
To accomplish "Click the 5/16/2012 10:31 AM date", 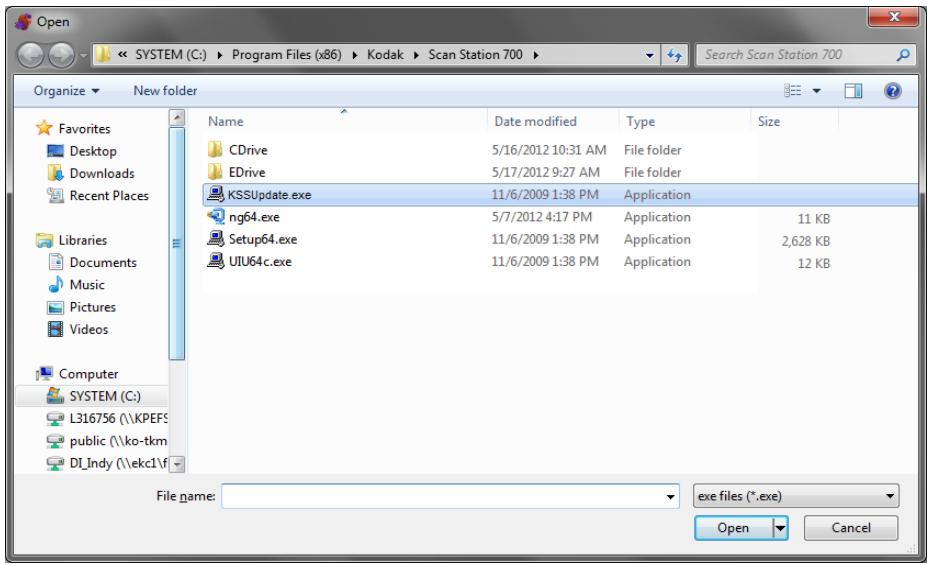I will [x=549, y=149].
